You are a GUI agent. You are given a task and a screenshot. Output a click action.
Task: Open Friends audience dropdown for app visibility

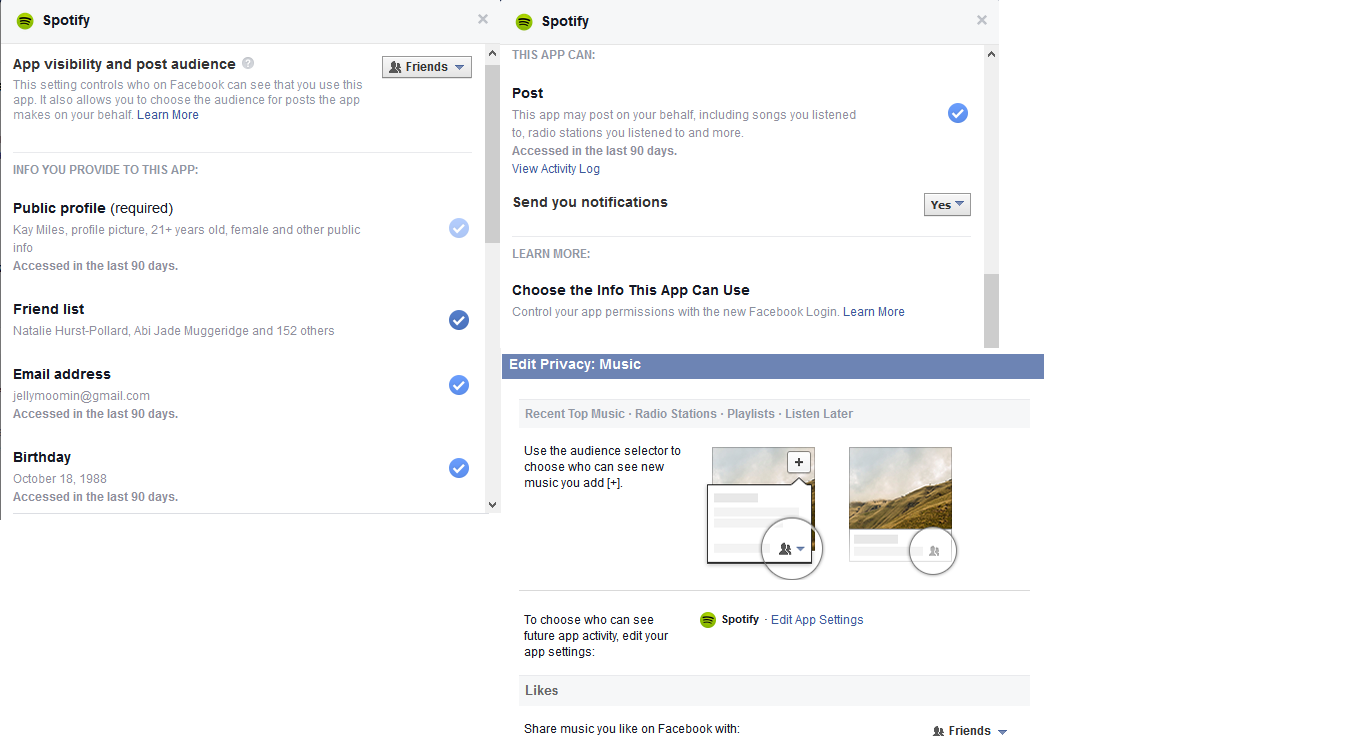(427, 67)
